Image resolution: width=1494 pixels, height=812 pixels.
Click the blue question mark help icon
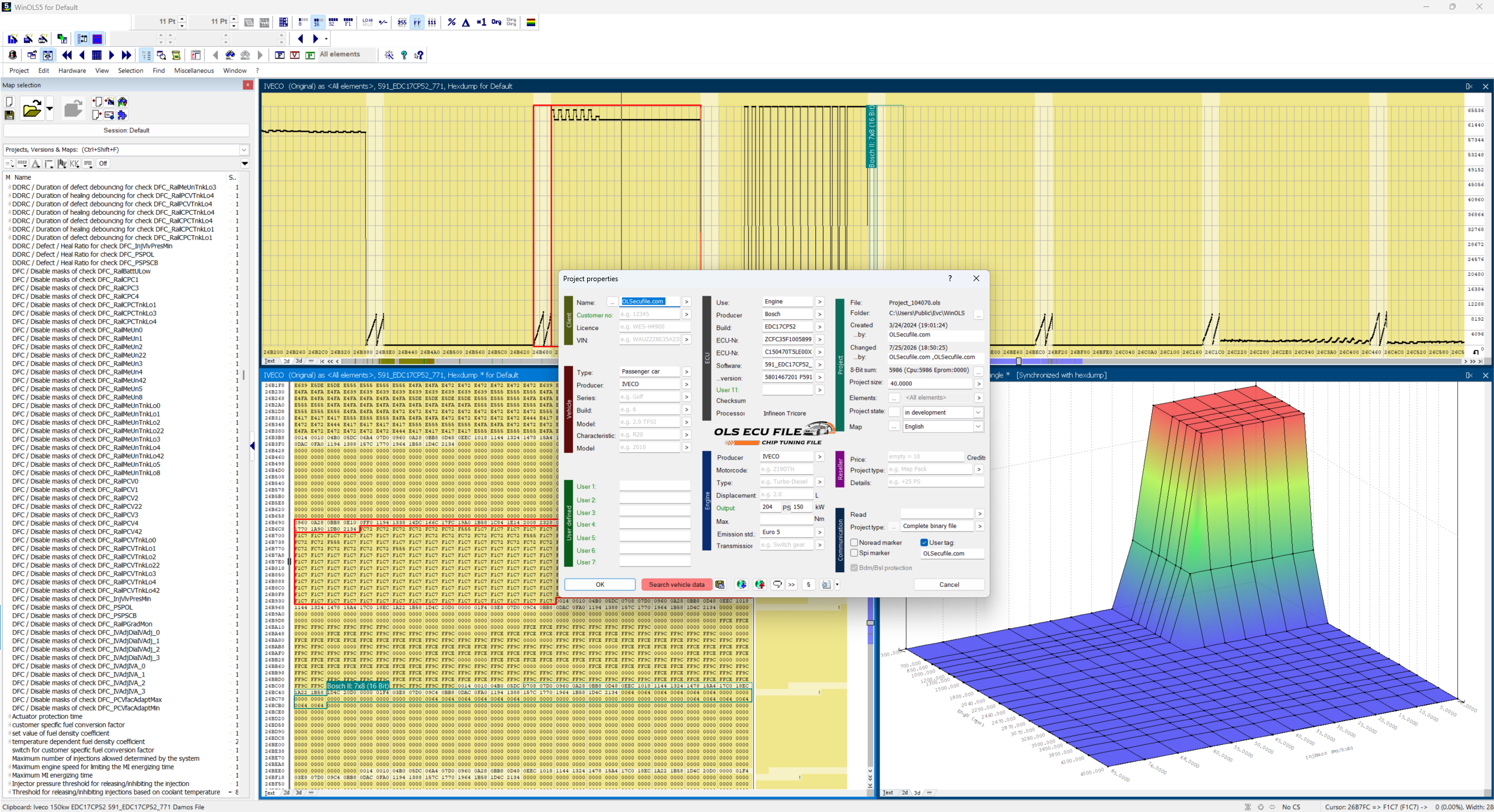404,55
